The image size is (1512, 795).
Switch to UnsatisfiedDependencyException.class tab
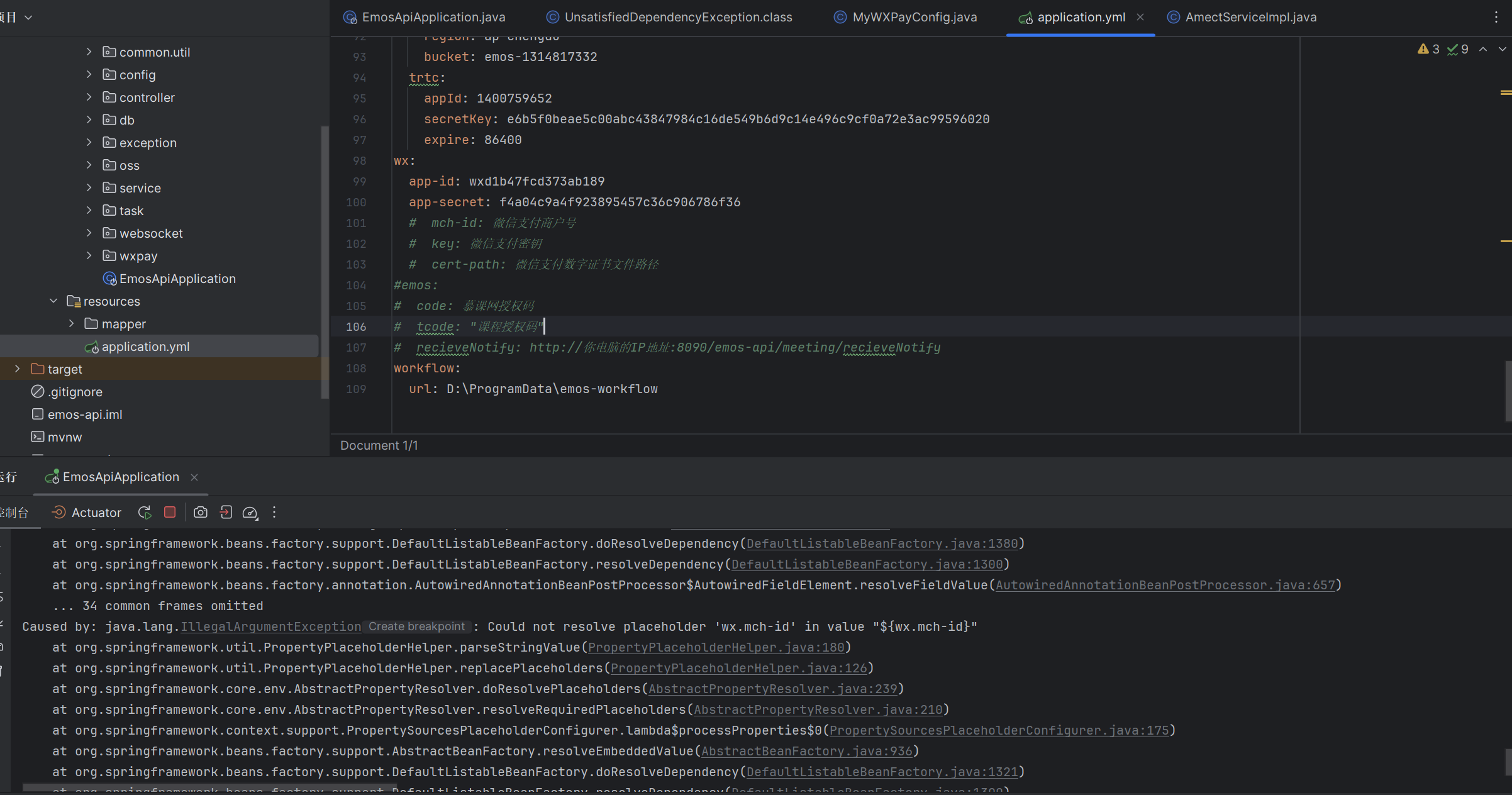(x=669, y=17)
